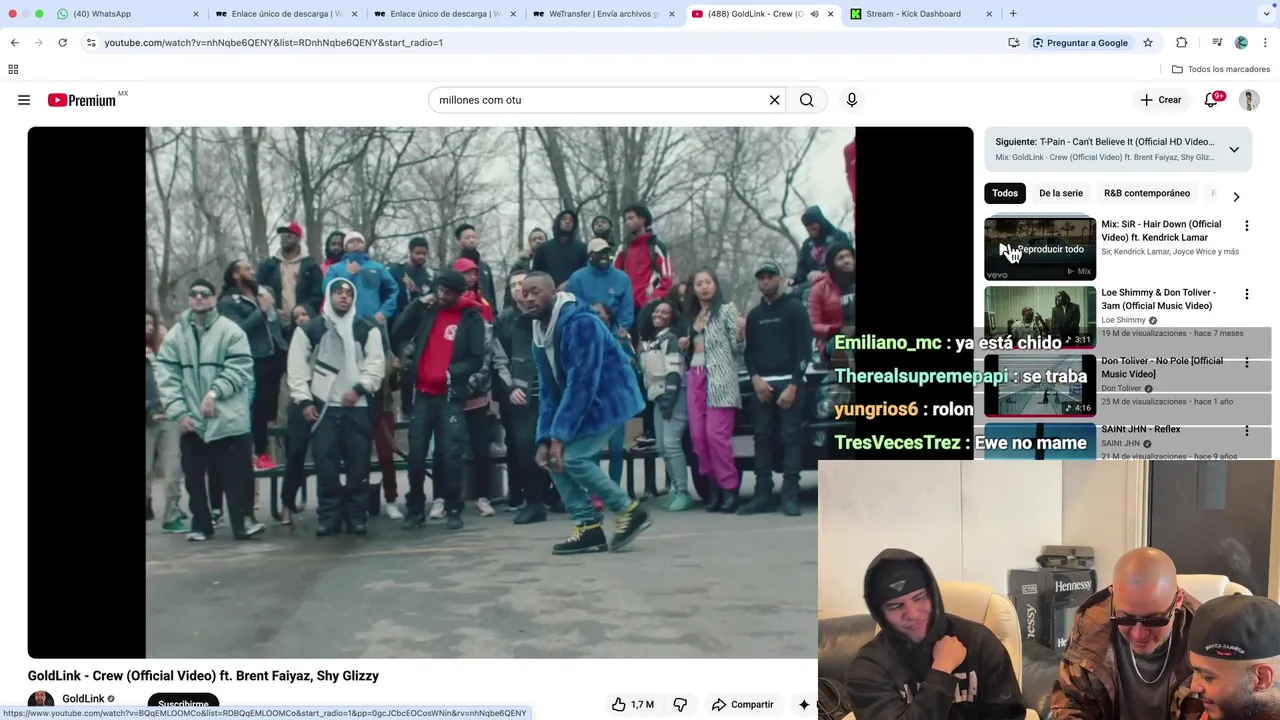The height and width of the screenshot is (720, 1280).
Task: Open the GoldLink channel avatar
Action: coord(41,702)
